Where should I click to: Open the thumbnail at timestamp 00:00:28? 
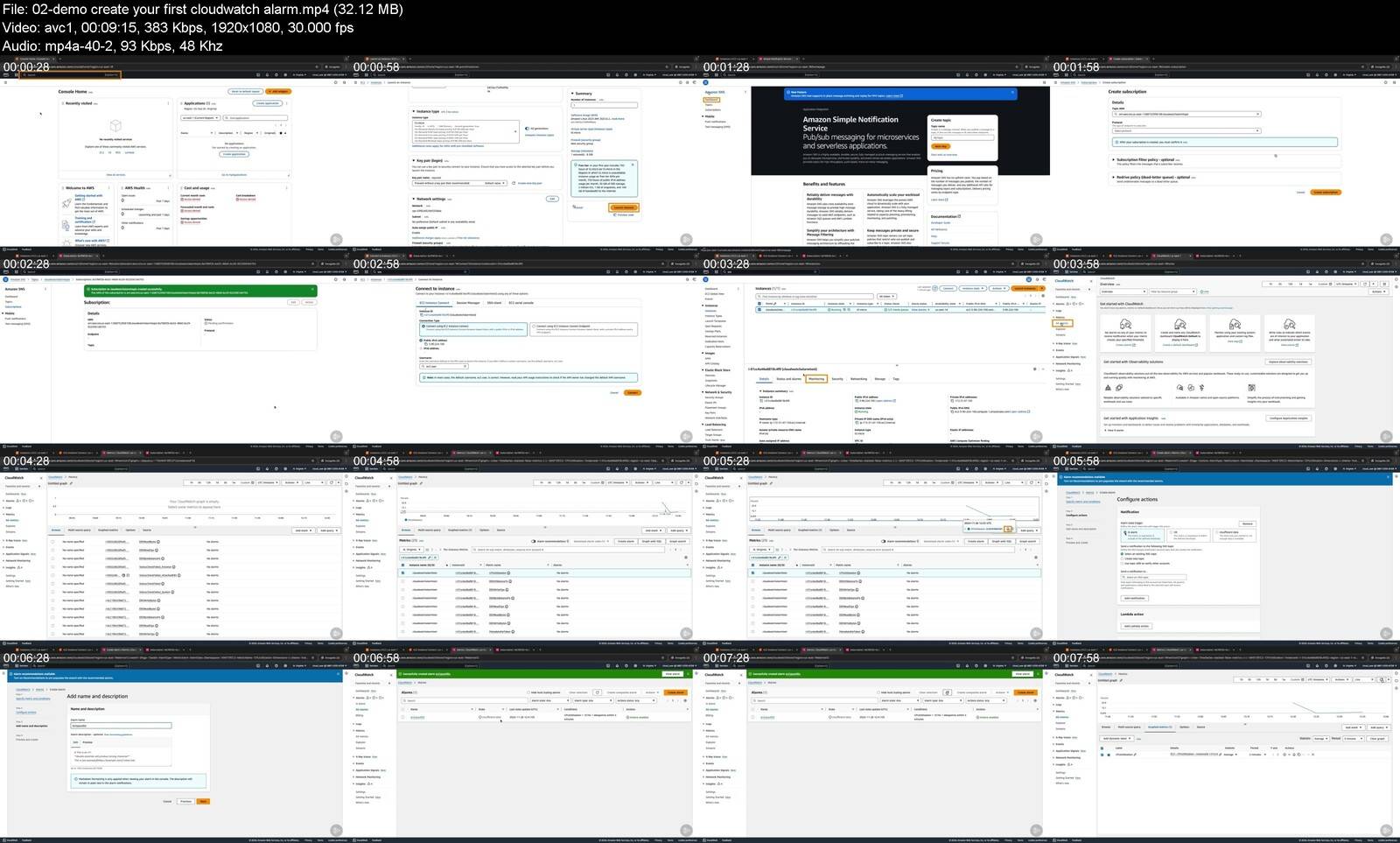point(175,152)
